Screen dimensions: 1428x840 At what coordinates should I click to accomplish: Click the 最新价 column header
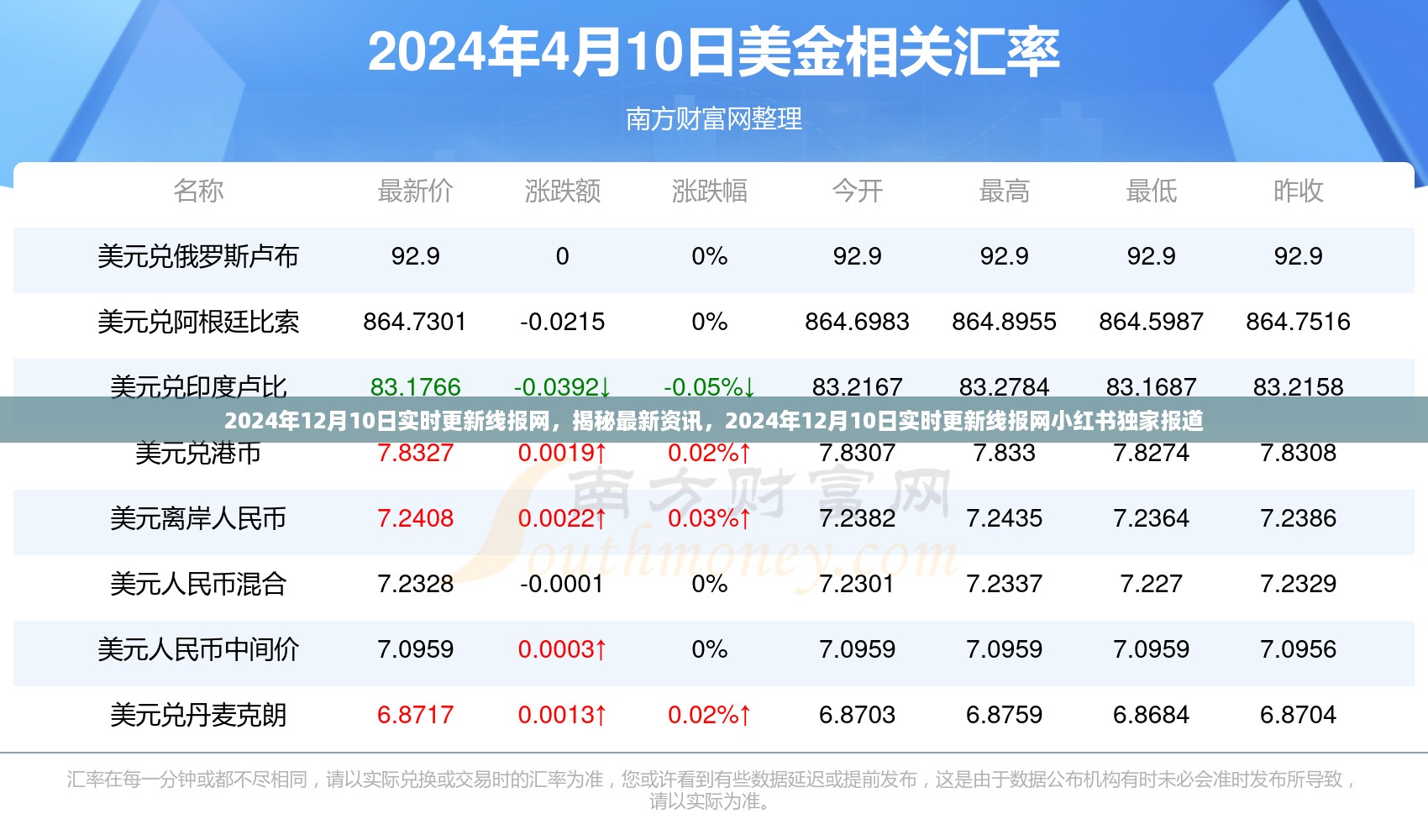coord(415,191)
